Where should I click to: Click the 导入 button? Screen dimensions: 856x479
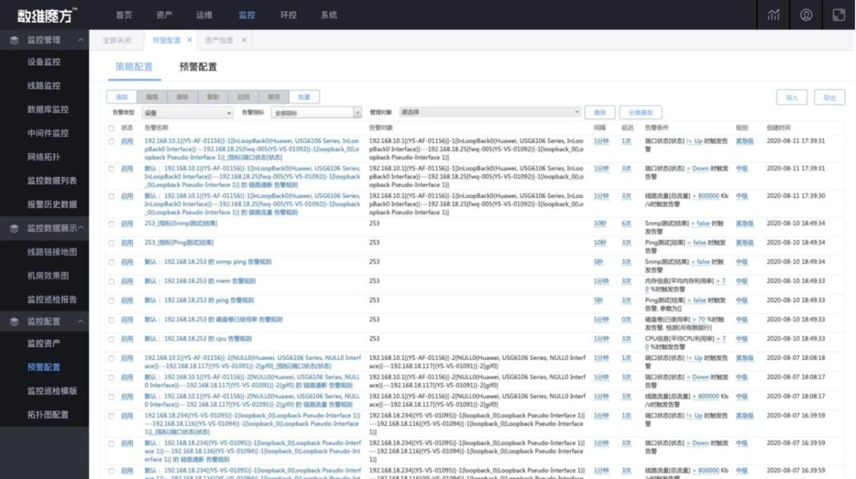[x=792, y=97]
